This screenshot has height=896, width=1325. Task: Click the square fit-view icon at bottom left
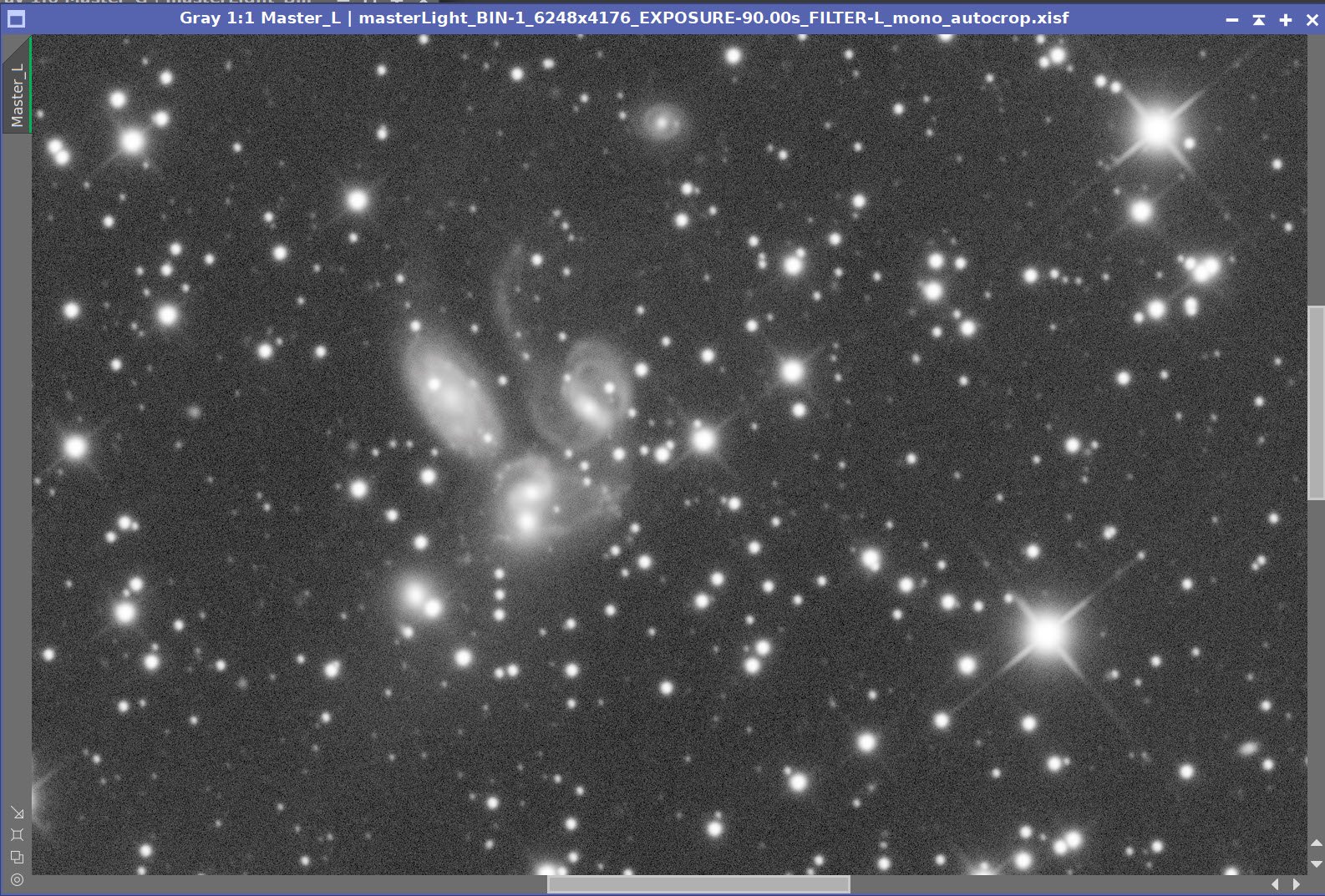17,834
